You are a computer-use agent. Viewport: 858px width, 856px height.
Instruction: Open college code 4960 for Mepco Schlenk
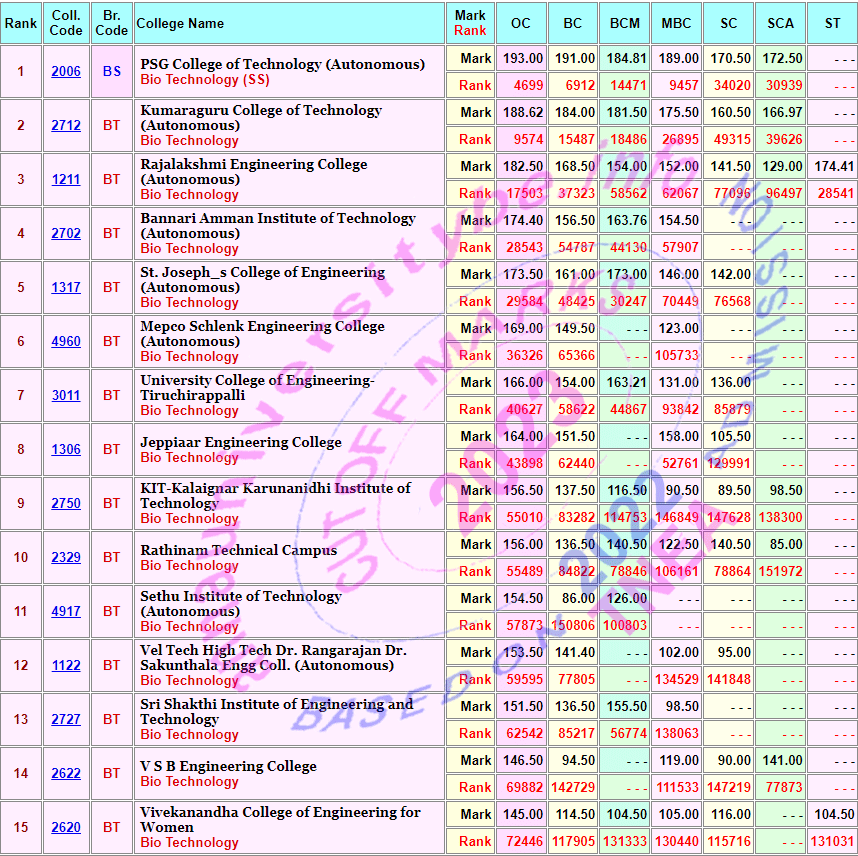click(66, 342)
